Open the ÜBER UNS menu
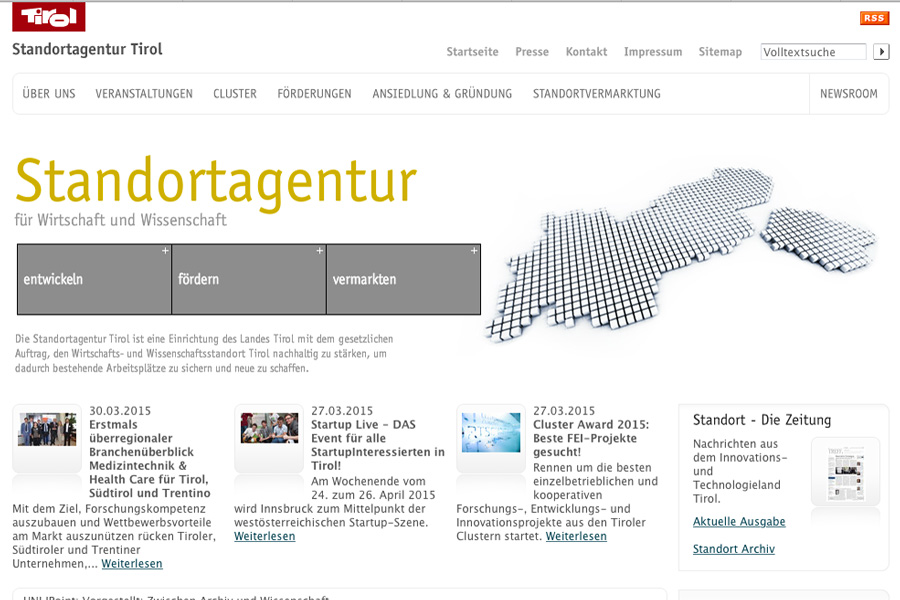Image resolution: width=900 pixels, height=600 pixels. (x=49, y=94)
